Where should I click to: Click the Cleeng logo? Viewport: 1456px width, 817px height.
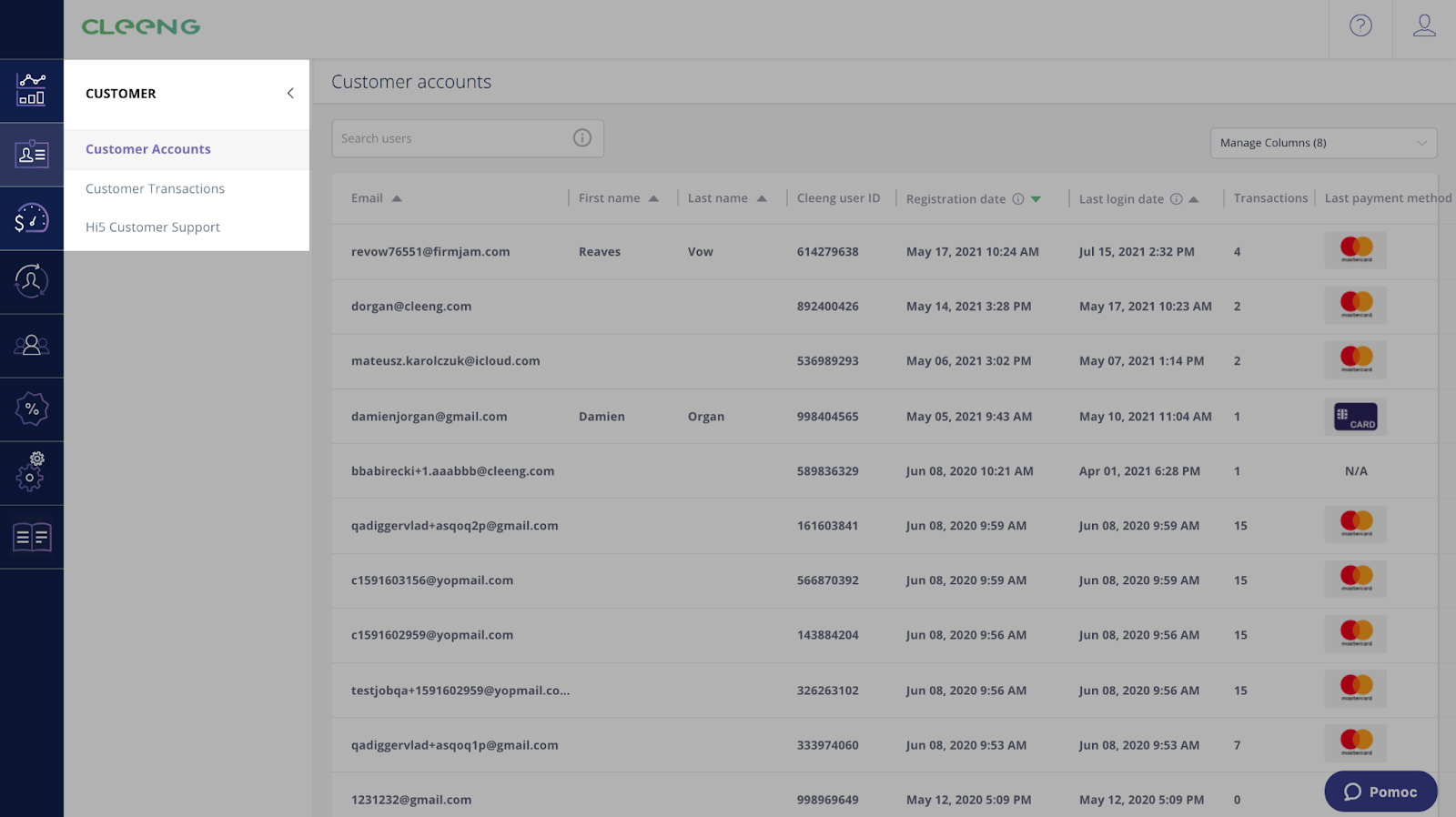coord(141,27)
